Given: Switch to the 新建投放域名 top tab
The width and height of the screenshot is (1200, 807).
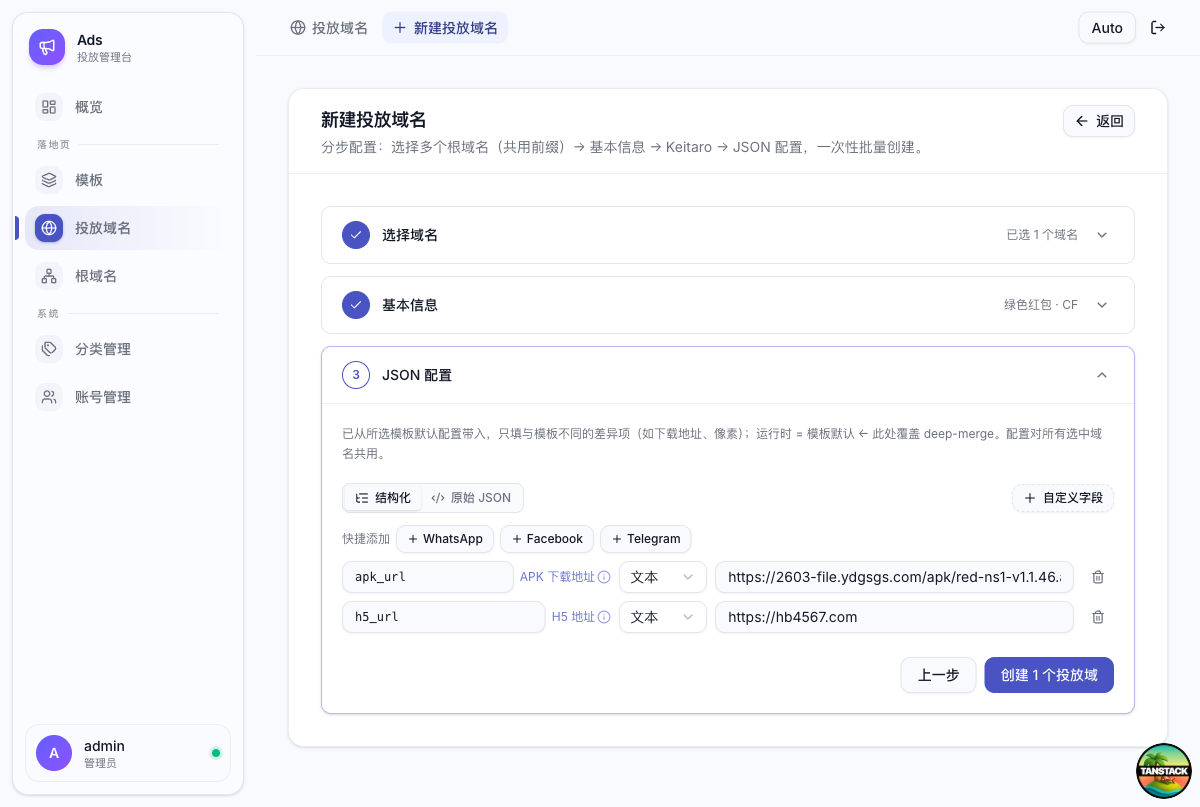Looking at the screenshot, I should [445, 28].
